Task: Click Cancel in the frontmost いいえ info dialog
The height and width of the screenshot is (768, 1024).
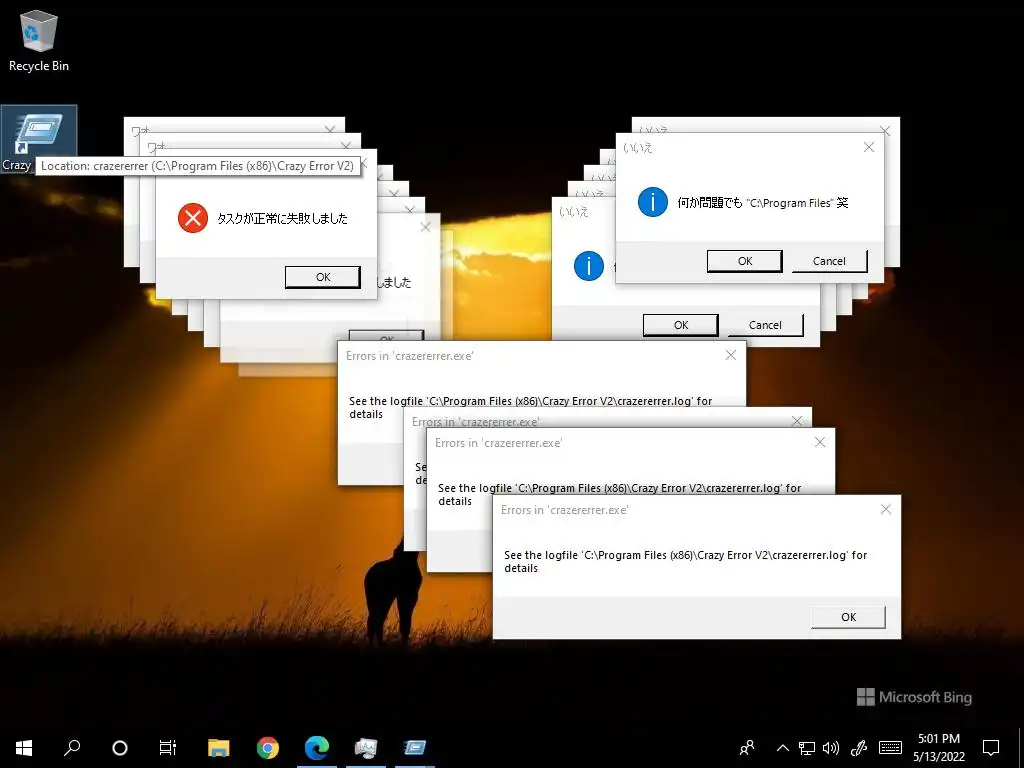Action: pos(829,261)
